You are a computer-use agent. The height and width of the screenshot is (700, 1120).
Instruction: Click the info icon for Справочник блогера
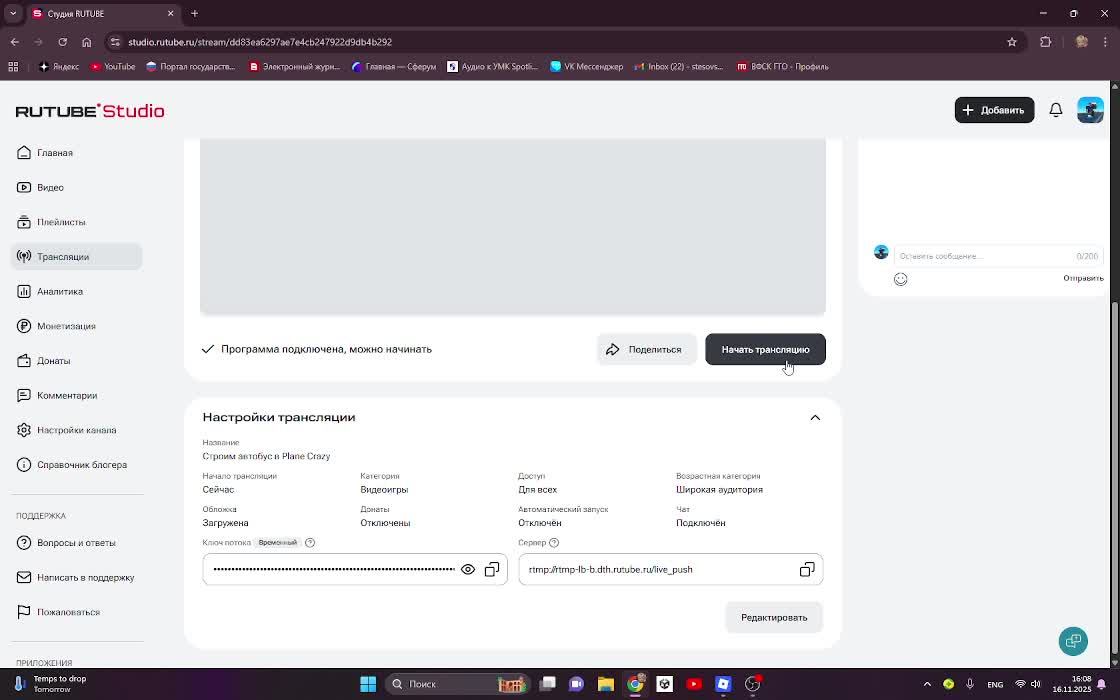point(24,465)
